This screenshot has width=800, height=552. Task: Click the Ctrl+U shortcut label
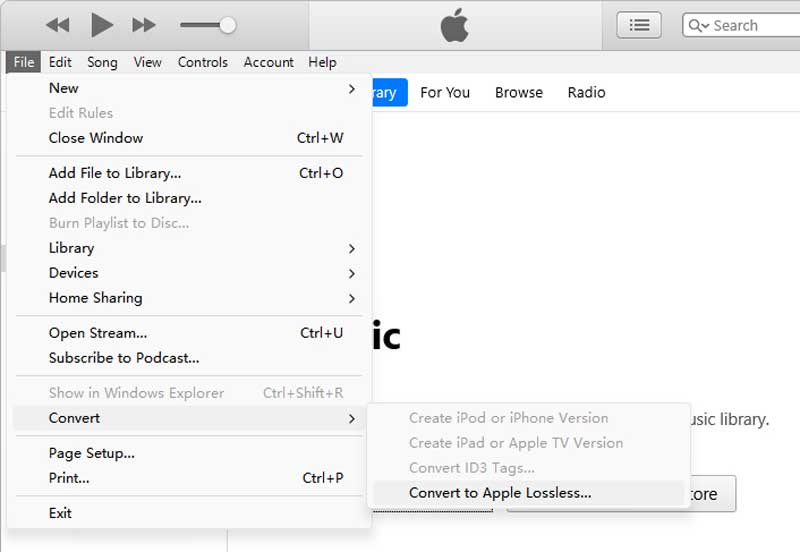321,333
